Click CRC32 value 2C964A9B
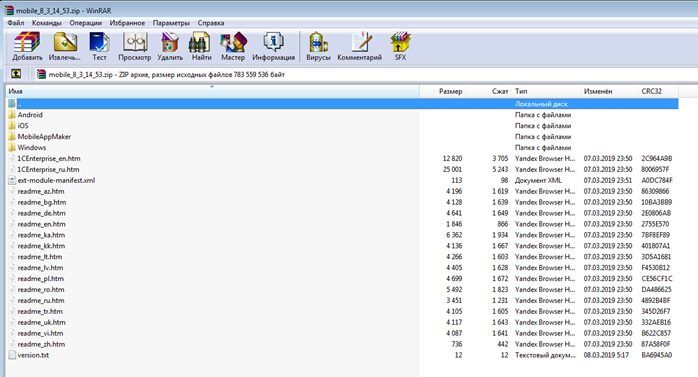 [657, 158]
